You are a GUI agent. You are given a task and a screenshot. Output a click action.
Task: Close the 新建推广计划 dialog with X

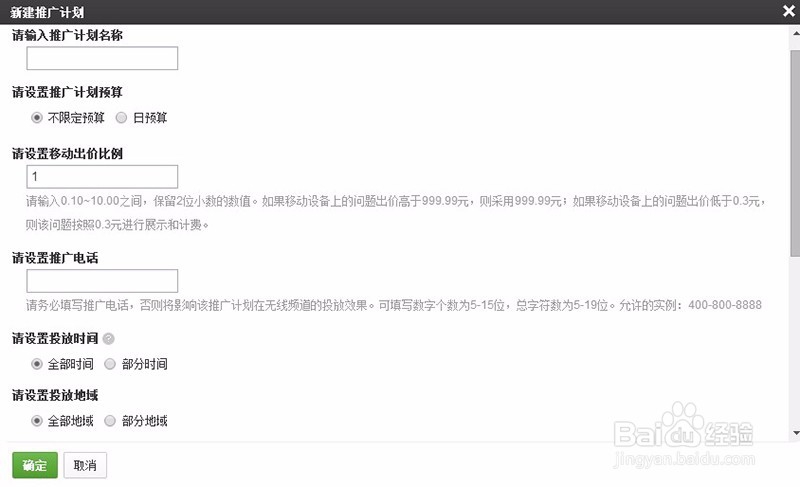pyautogui.click(x=788, y=11)
